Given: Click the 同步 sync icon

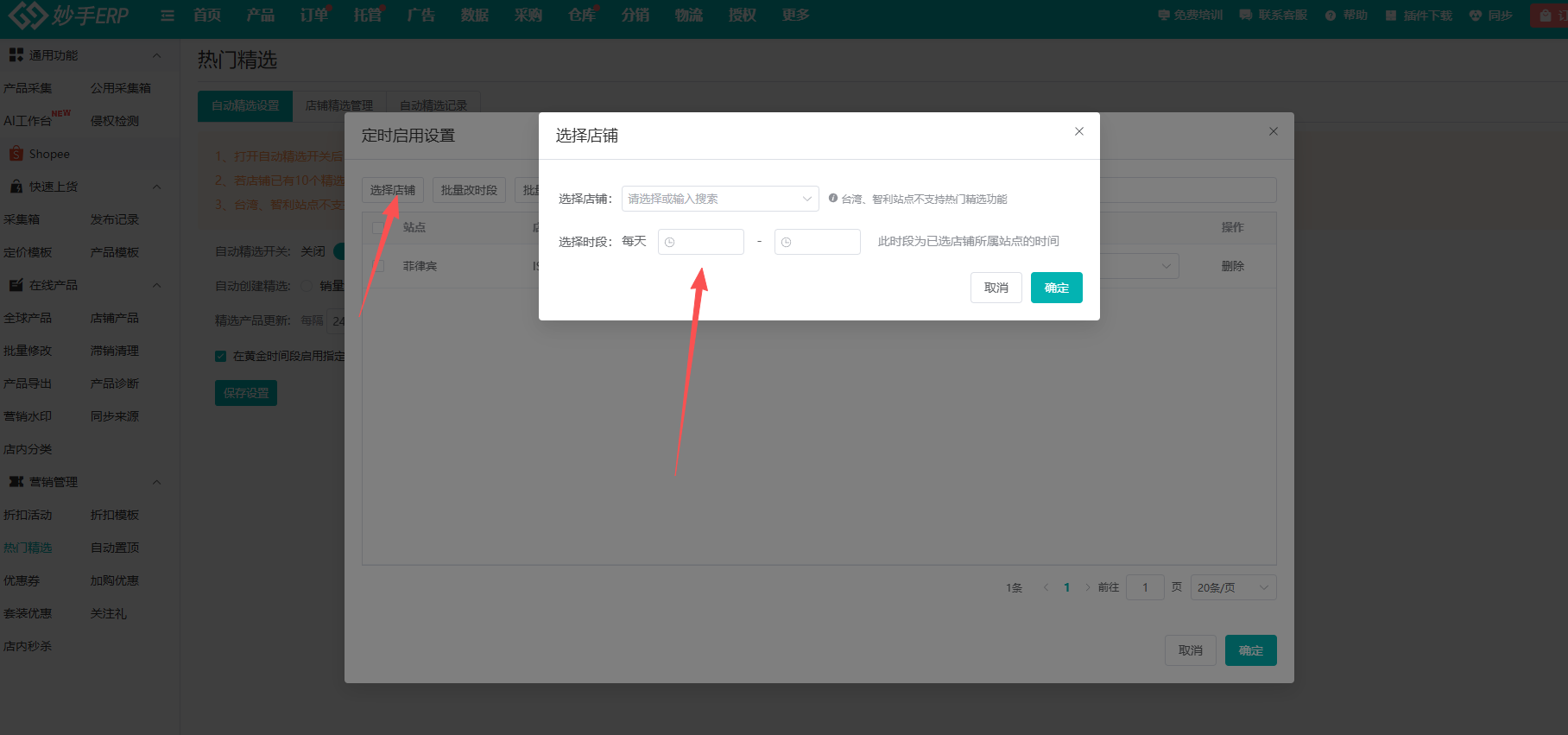Looking at the screenshot, I should click(x=1476, y=16).
